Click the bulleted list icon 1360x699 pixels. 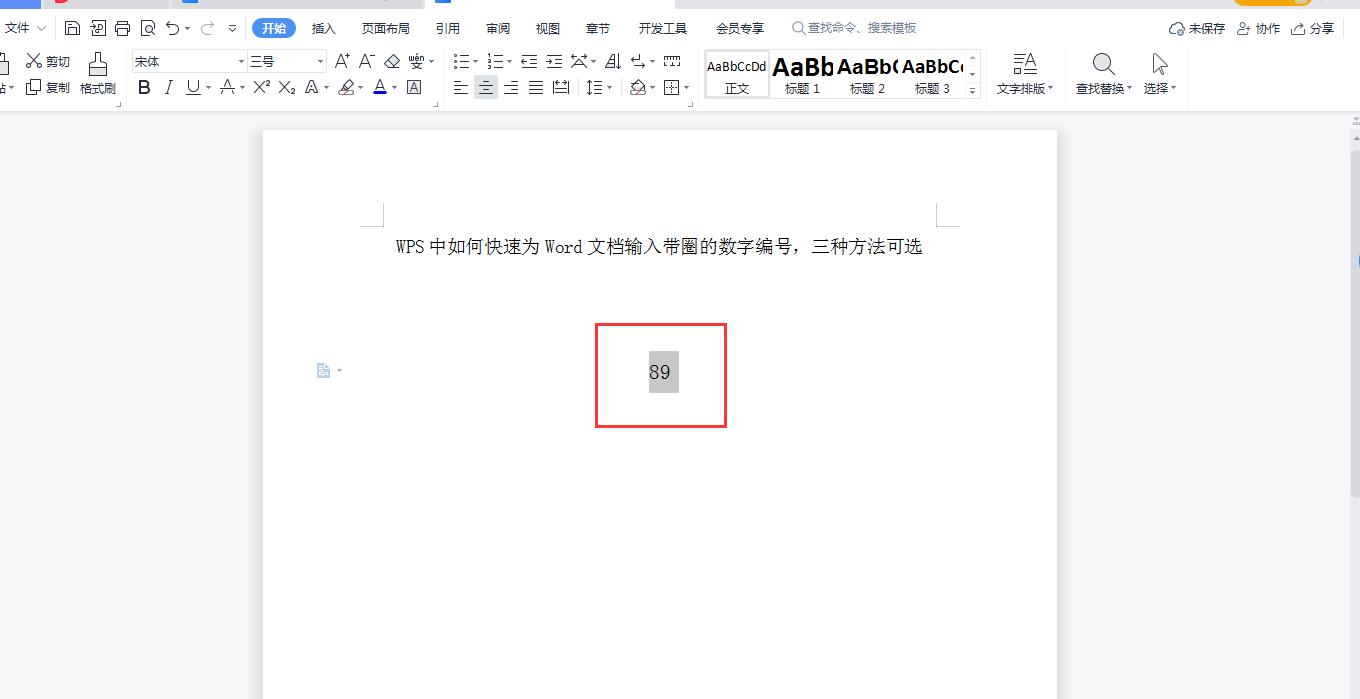461,61
